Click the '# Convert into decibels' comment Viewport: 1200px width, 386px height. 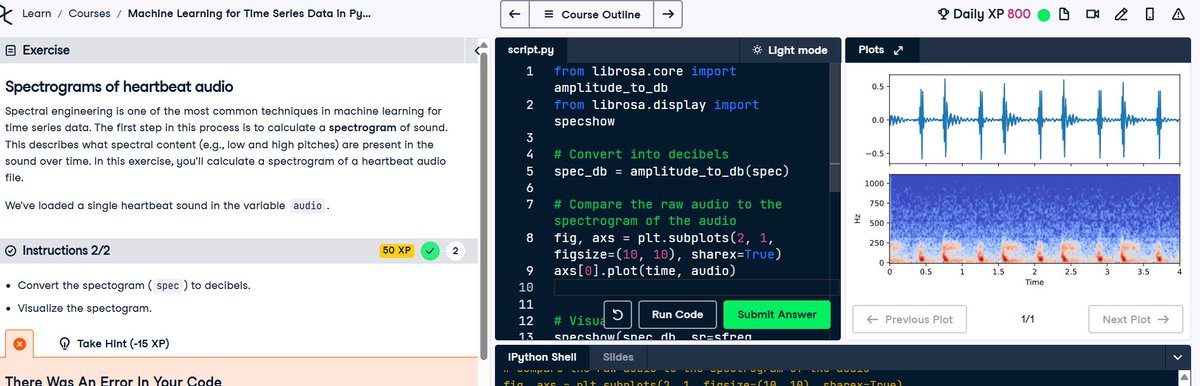pos(641,154)
